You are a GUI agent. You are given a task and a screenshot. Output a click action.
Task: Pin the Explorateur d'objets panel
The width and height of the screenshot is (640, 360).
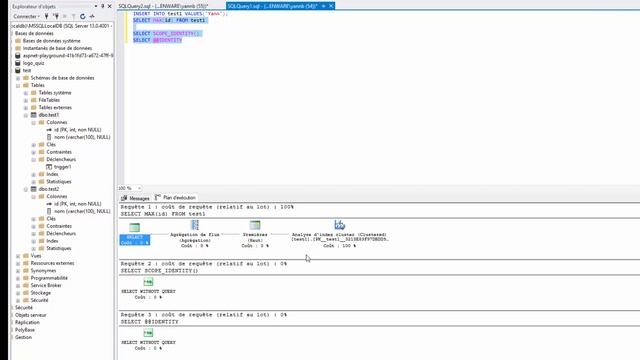pos(102,6)
